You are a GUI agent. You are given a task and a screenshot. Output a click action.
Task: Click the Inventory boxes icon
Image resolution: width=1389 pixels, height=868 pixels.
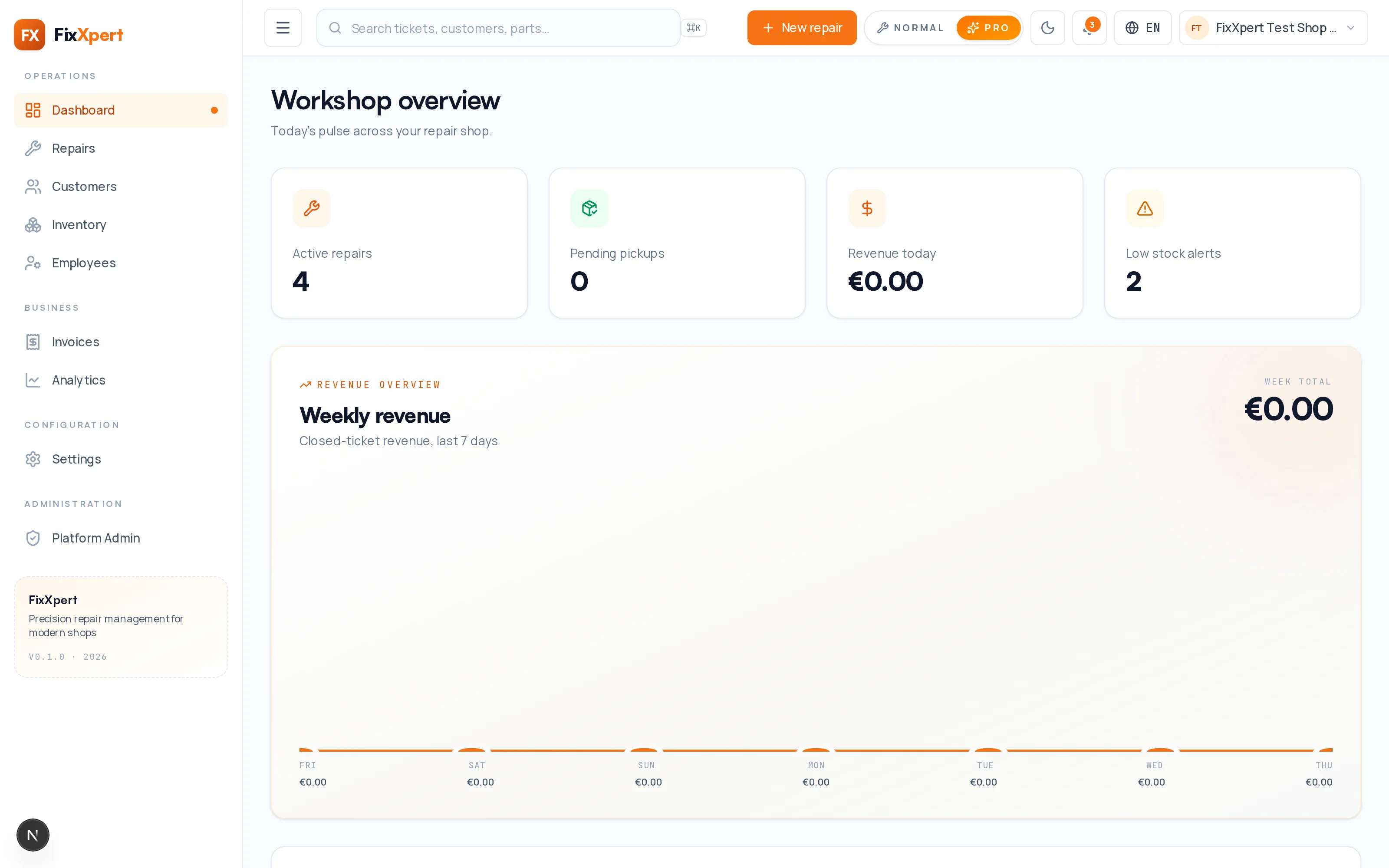[x=33, y=224]
